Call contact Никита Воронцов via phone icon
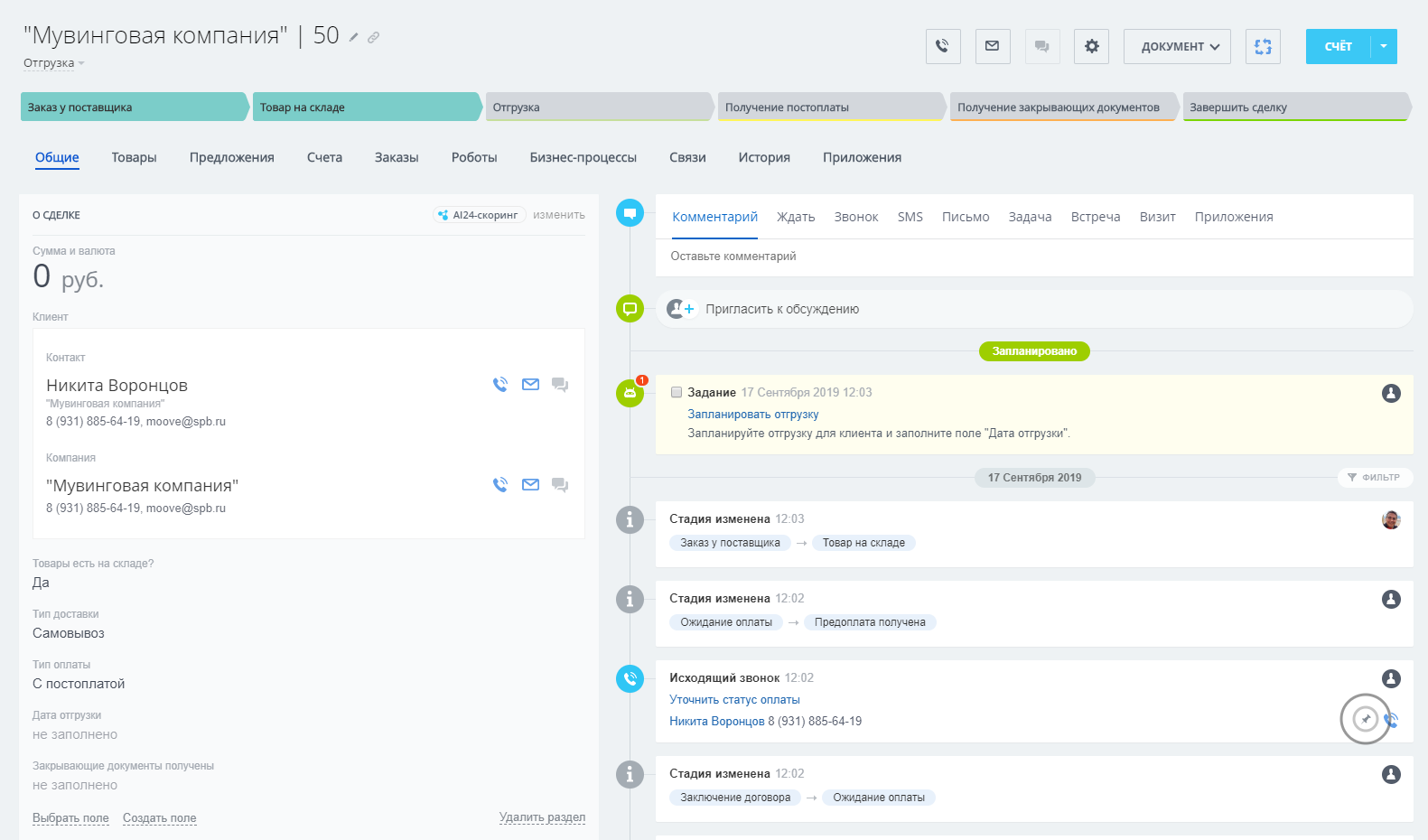Image resolution: width=1428 pixels, height=840 pixels. 500,385
